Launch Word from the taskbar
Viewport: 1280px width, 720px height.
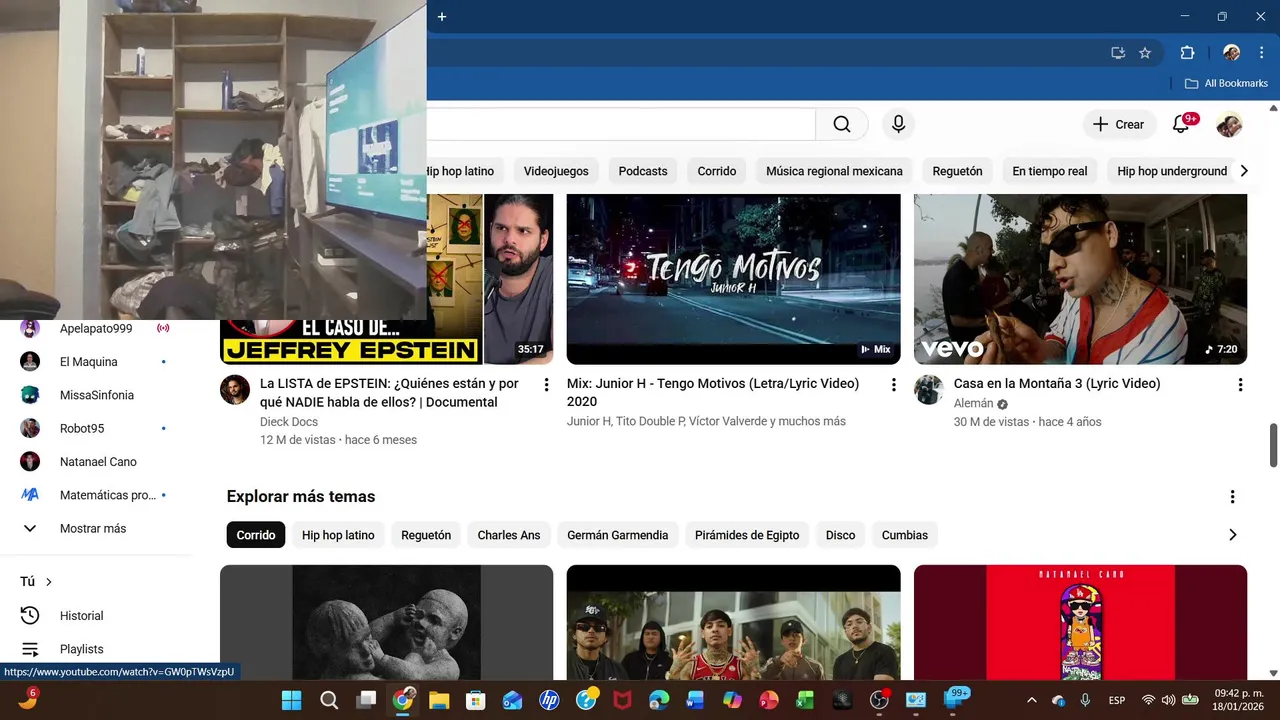696,700
